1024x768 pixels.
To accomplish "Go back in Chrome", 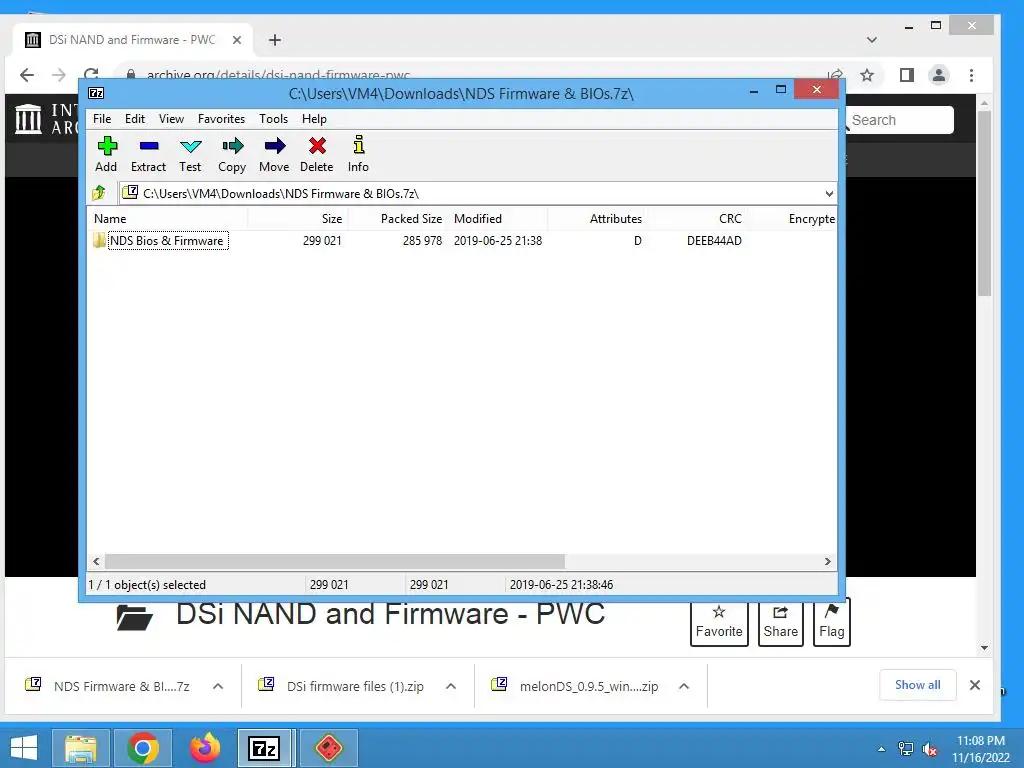I will pyautogui.click(x=27, y=75).
